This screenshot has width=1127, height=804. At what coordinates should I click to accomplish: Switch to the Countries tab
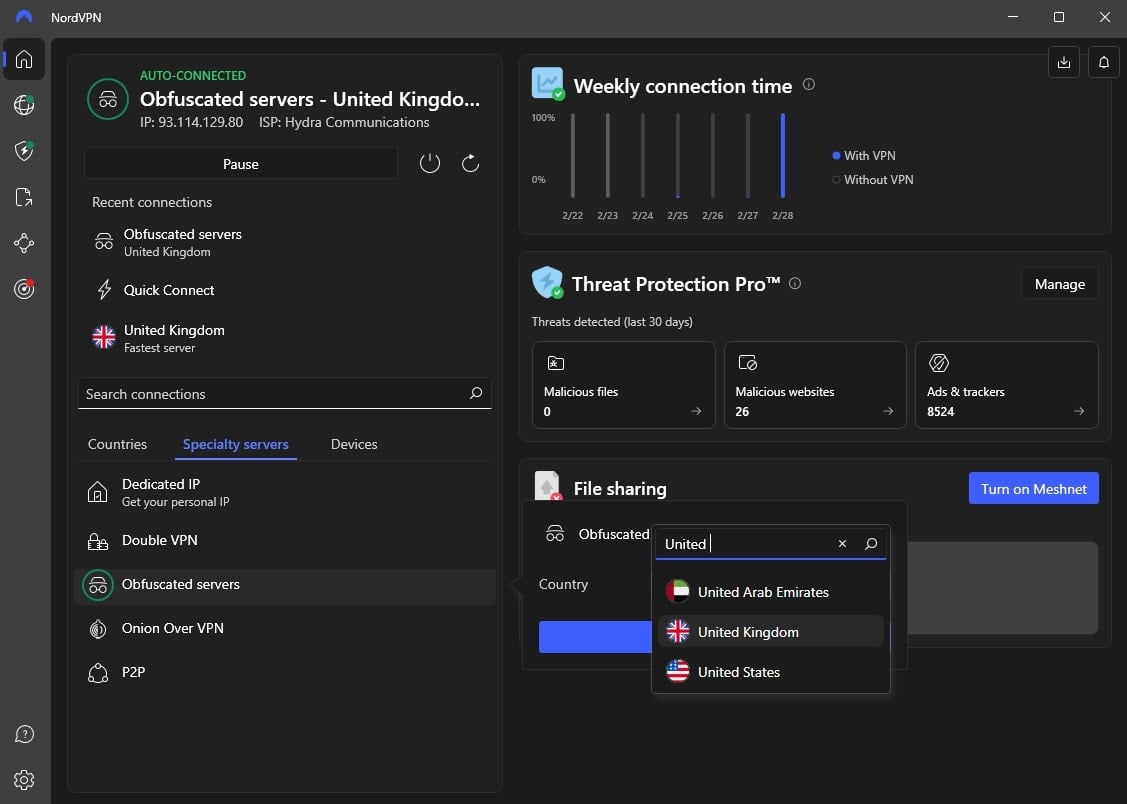(x=117, y=444)
